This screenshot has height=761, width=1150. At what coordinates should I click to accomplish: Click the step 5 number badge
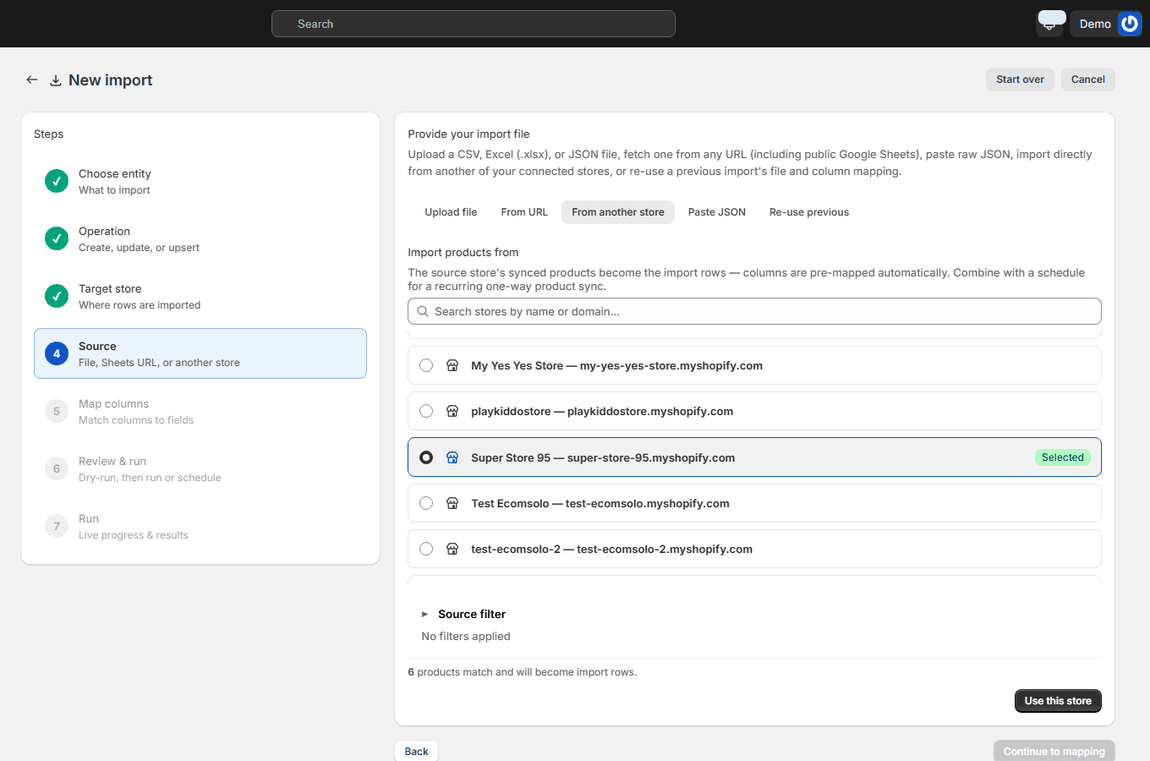(x=56, y=411)
